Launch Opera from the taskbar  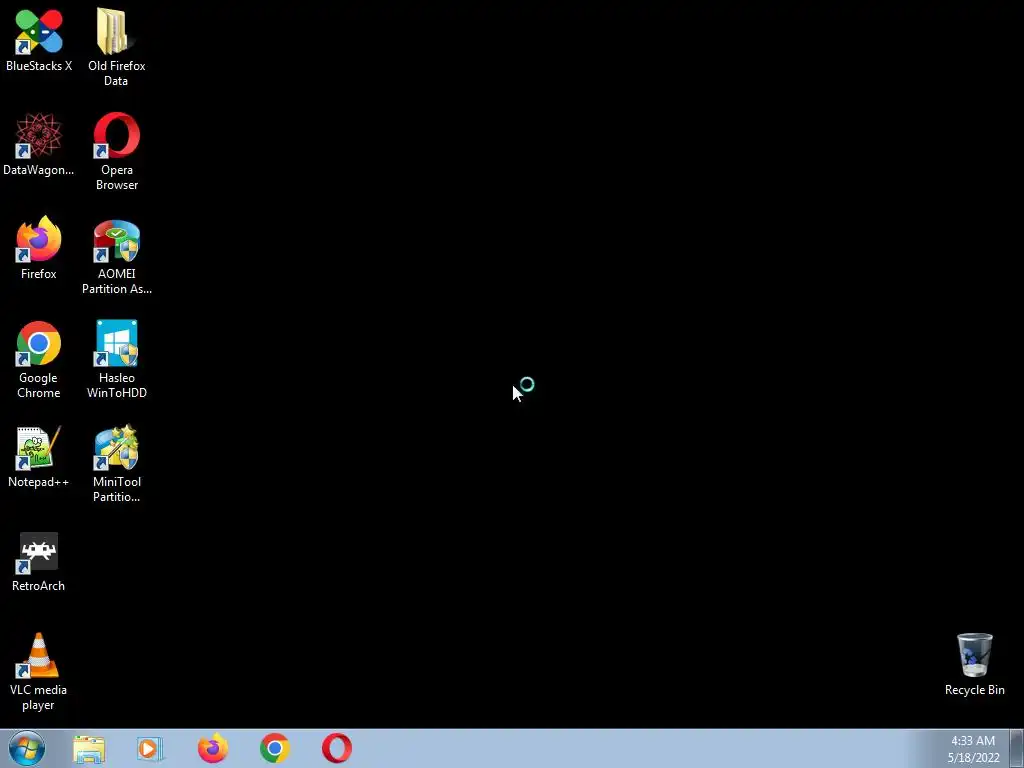coord(337,748)
